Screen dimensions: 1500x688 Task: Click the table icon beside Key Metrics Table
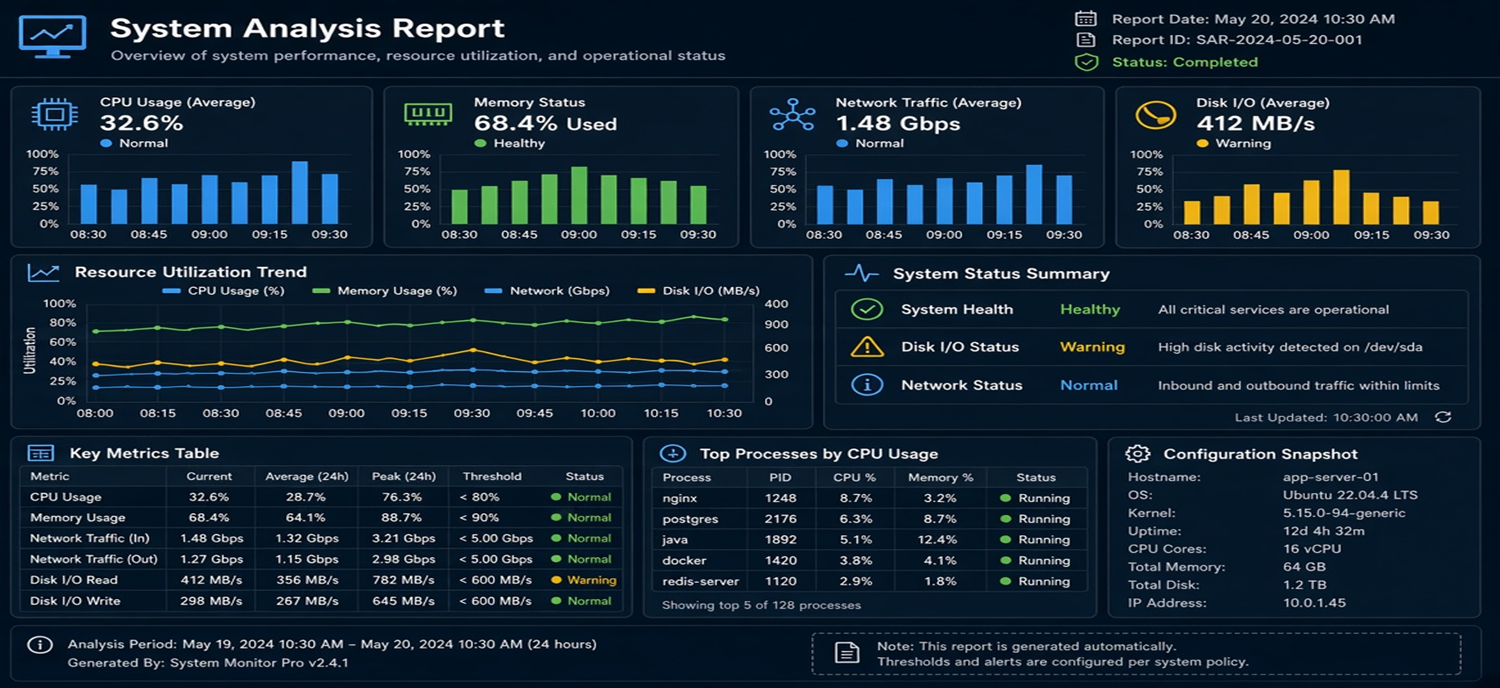pos(40,454)
